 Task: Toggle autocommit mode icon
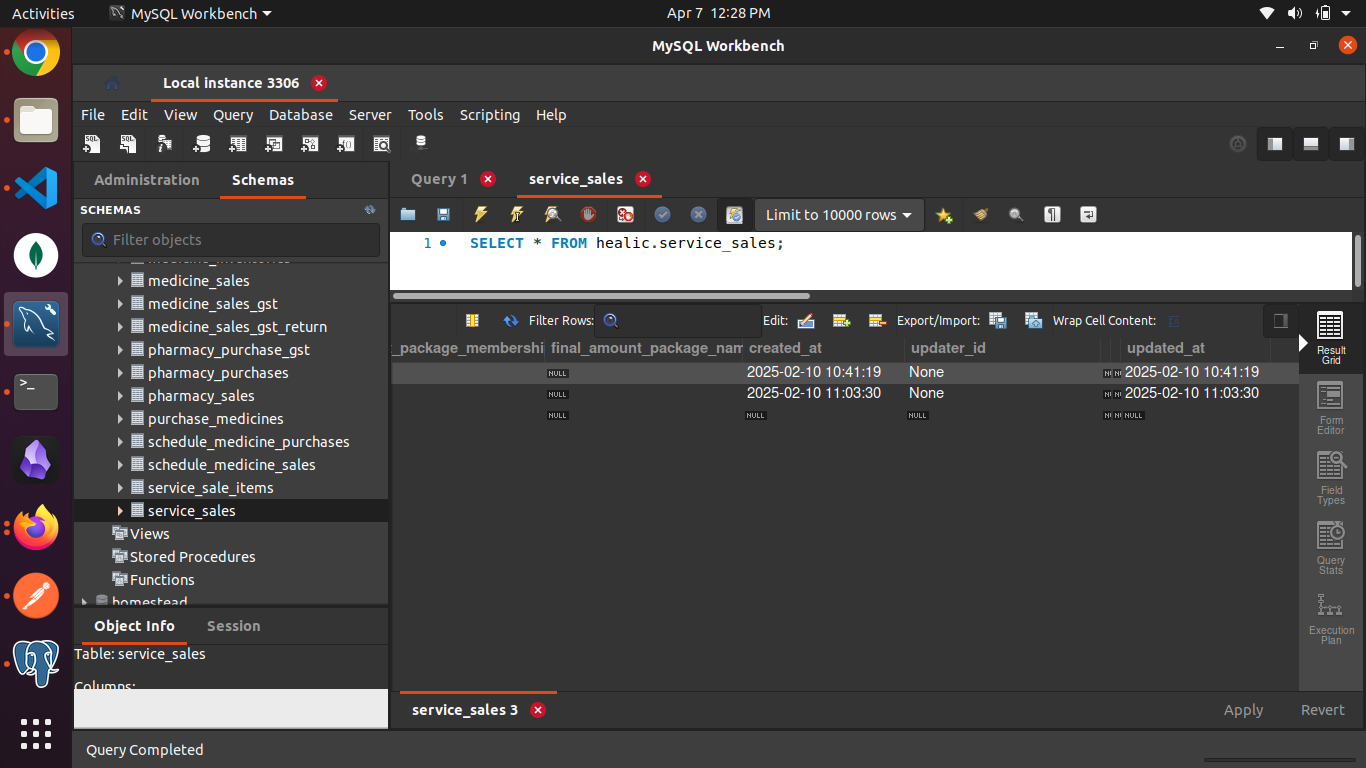pos(734,214)
